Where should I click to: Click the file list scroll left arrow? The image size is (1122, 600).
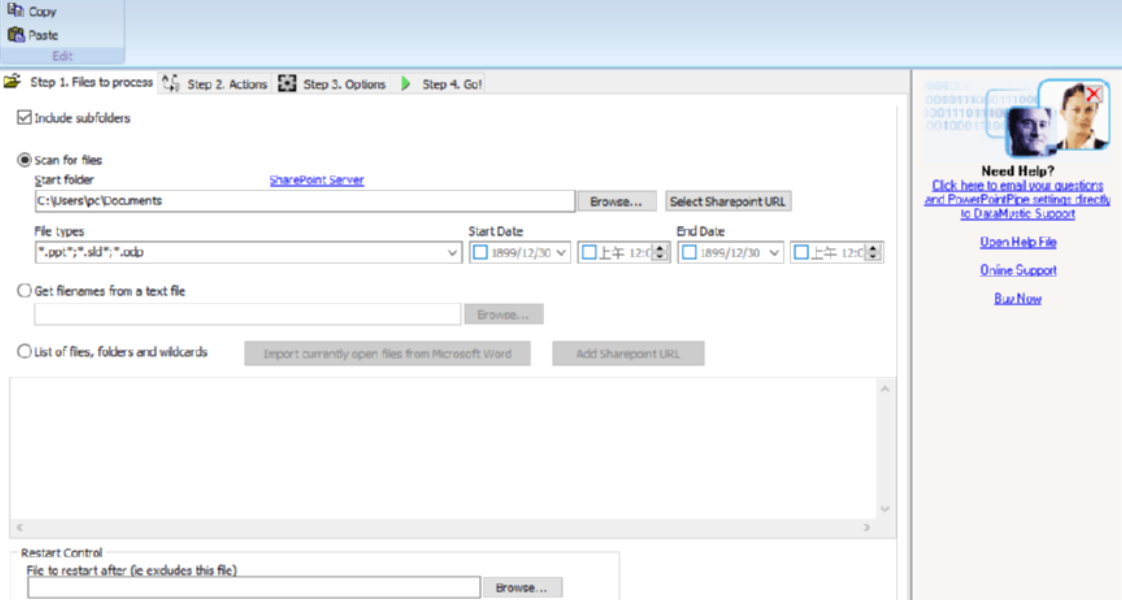click(x=19, y=527)
